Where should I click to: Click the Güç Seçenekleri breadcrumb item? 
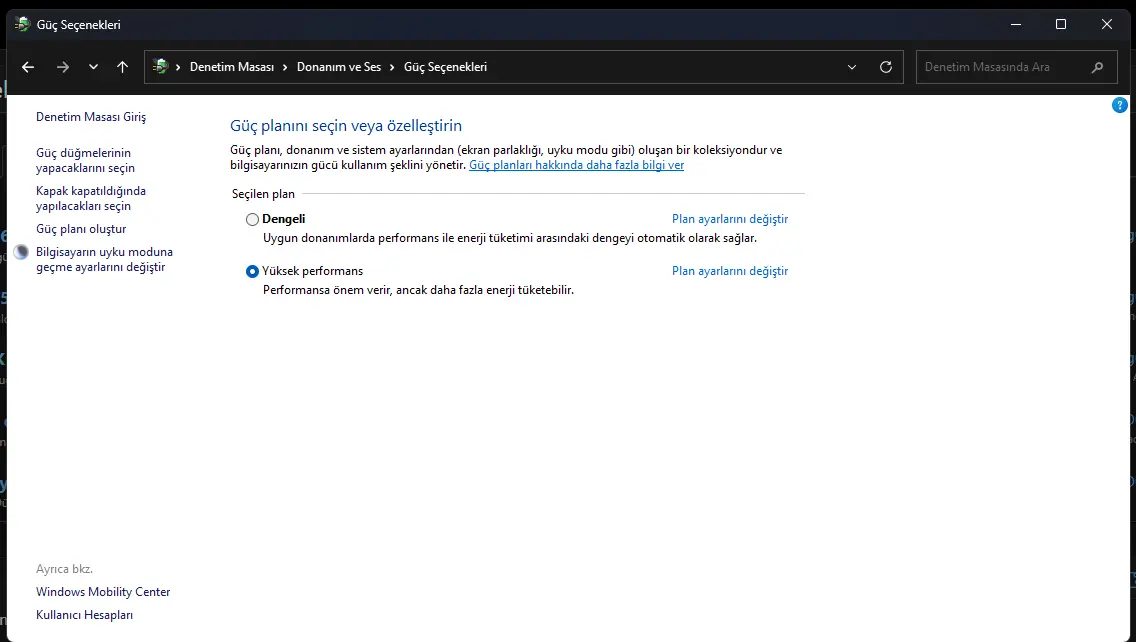[446, 67]
